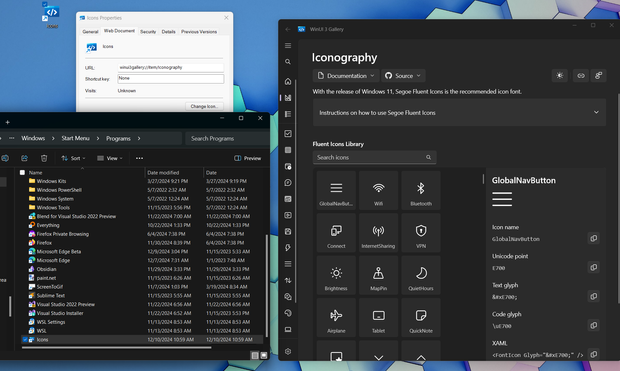Open WinUI Gallery settings gear

point(288,351)
